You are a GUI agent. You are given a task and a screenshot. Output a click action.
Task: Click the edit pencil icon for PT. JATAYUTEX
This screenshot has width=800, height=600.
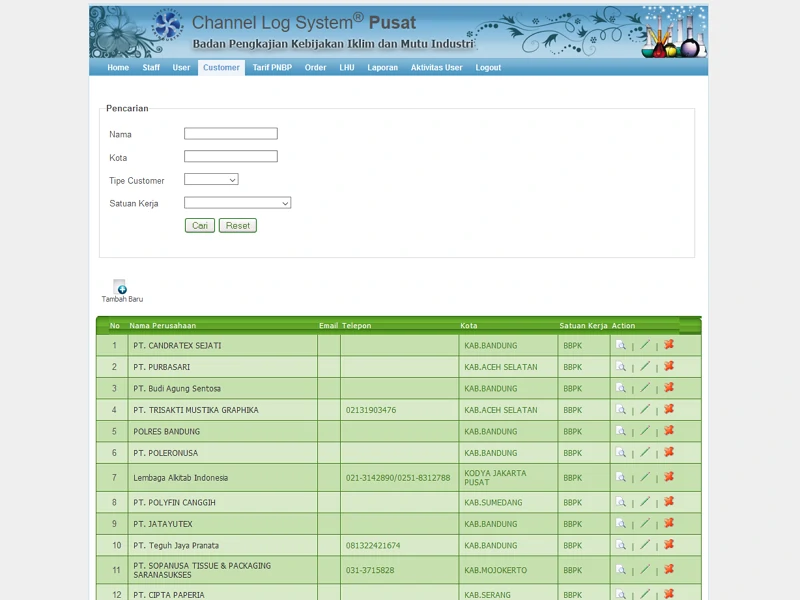pos(645,522)
